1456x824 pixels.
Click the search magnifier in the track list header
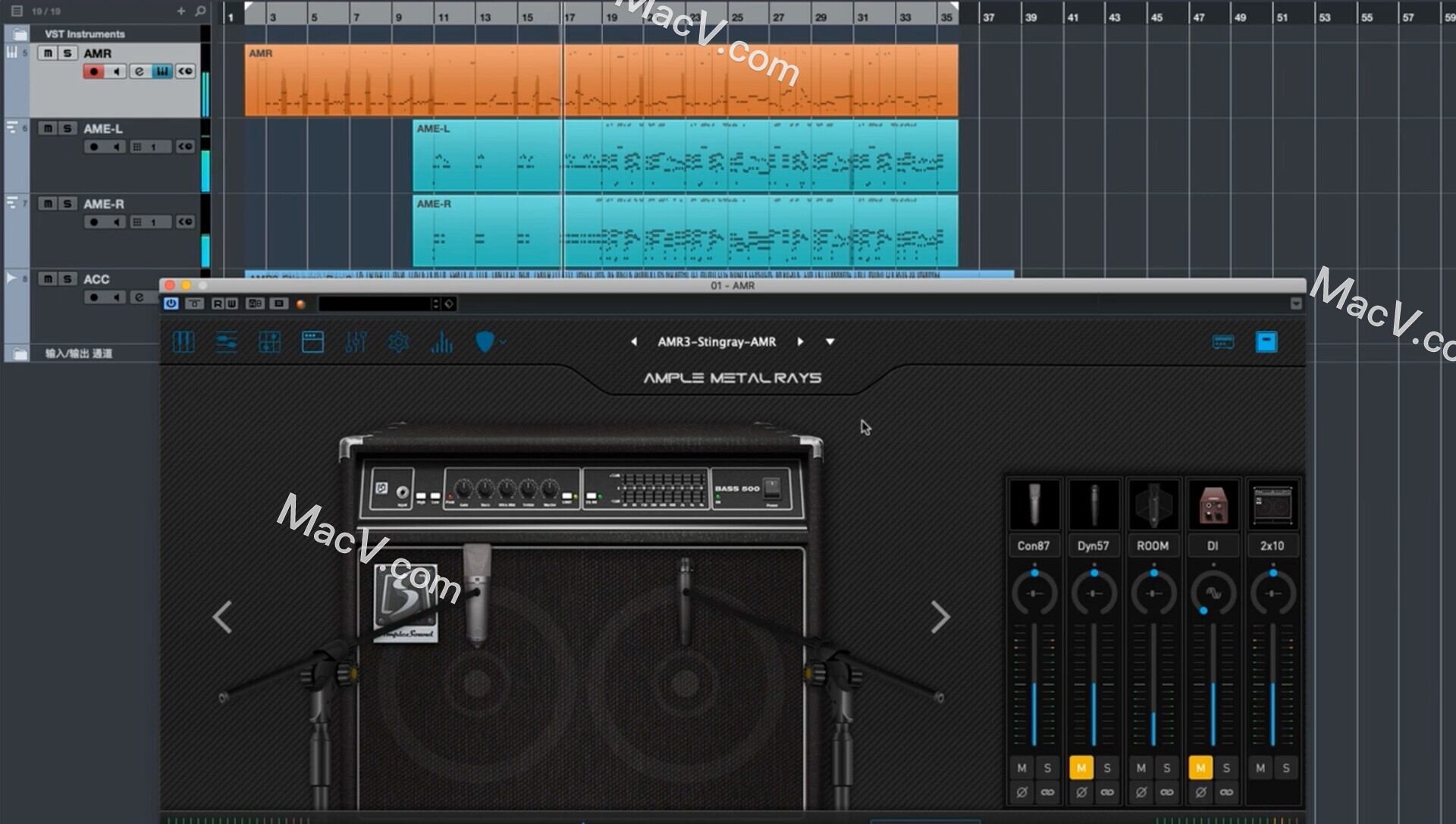pyautogui.click(x=200, y=11)
